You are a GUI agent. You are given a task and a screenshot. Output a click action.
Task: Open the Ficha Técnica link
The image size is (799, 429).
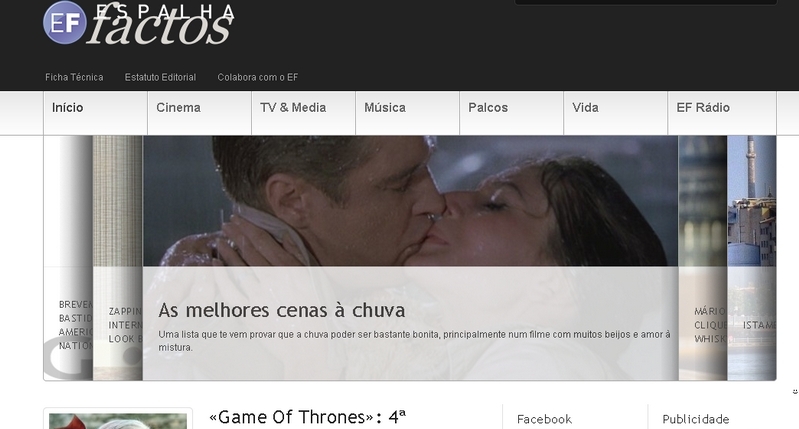74,77
